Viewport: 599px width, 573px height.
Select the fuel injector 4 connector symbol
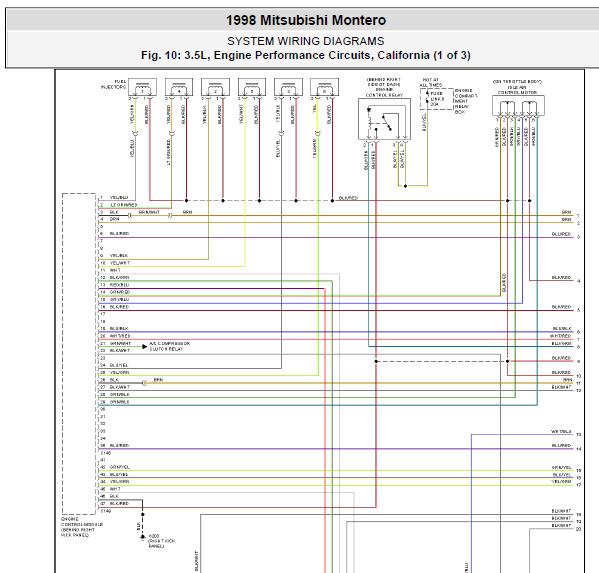[x=179, y=87]
